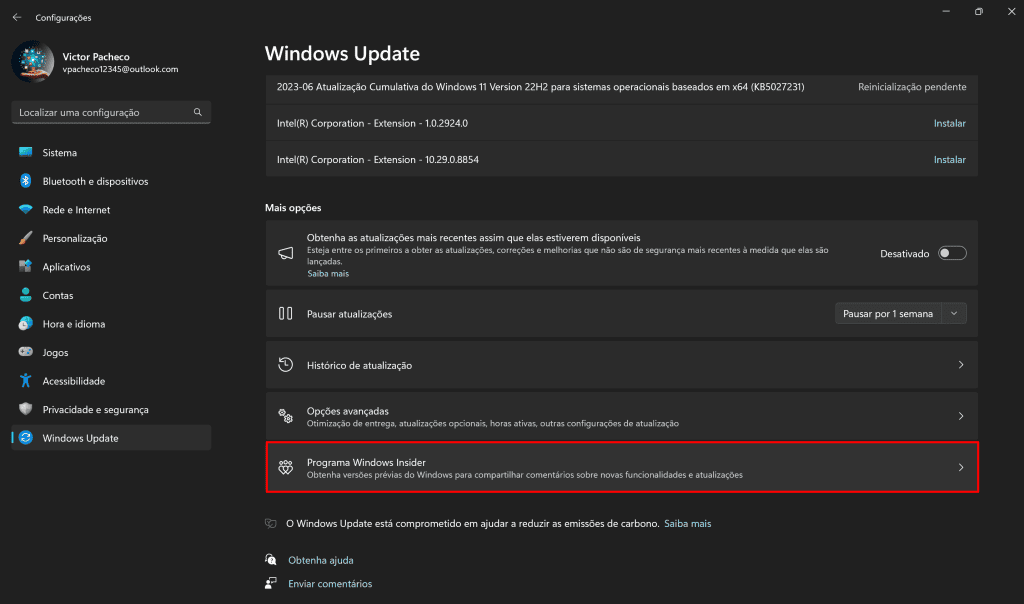Open the Pausar por 1 semana dropdown
1024x604 pixels.
click(x=954, y=313)
